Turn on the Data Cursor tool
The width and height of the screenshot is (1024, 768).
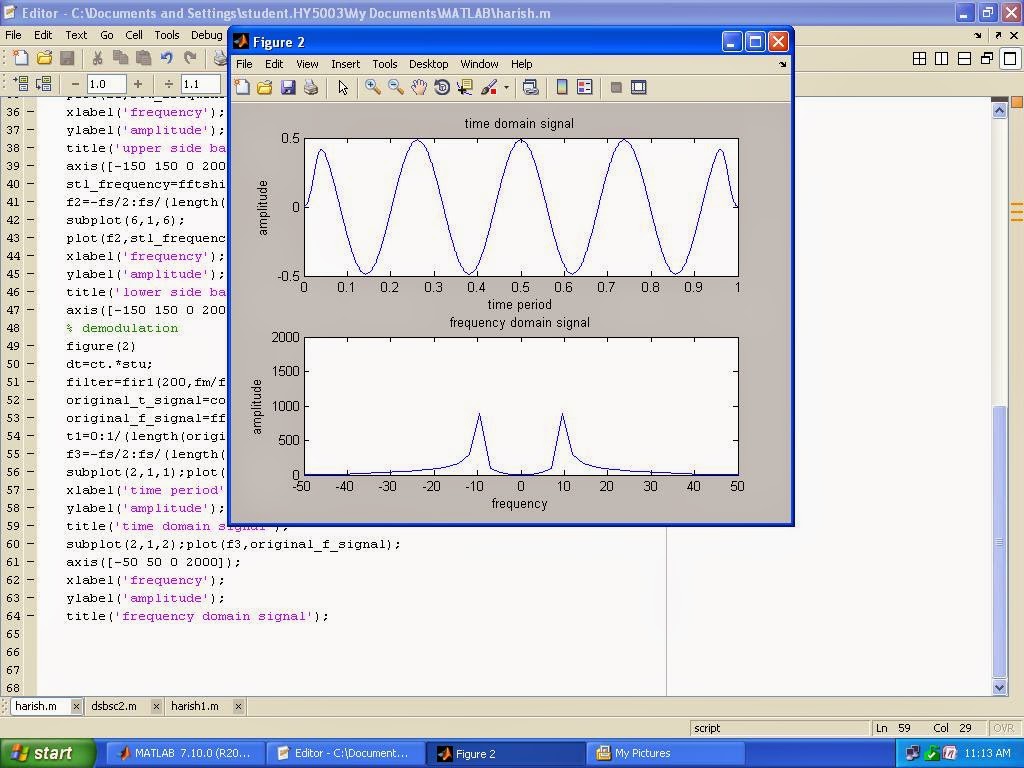pyautogui.click(x=463, y=87)
